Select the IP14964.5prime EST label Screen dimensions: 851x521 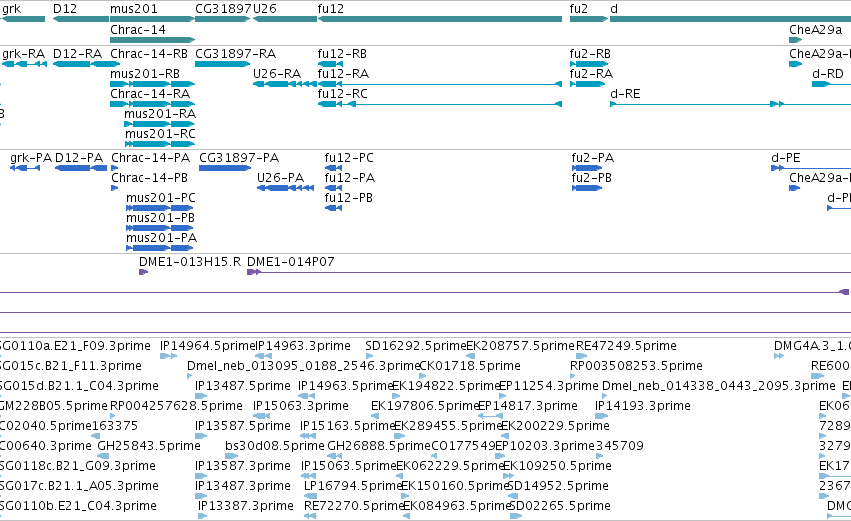click(x=207, y=346)
